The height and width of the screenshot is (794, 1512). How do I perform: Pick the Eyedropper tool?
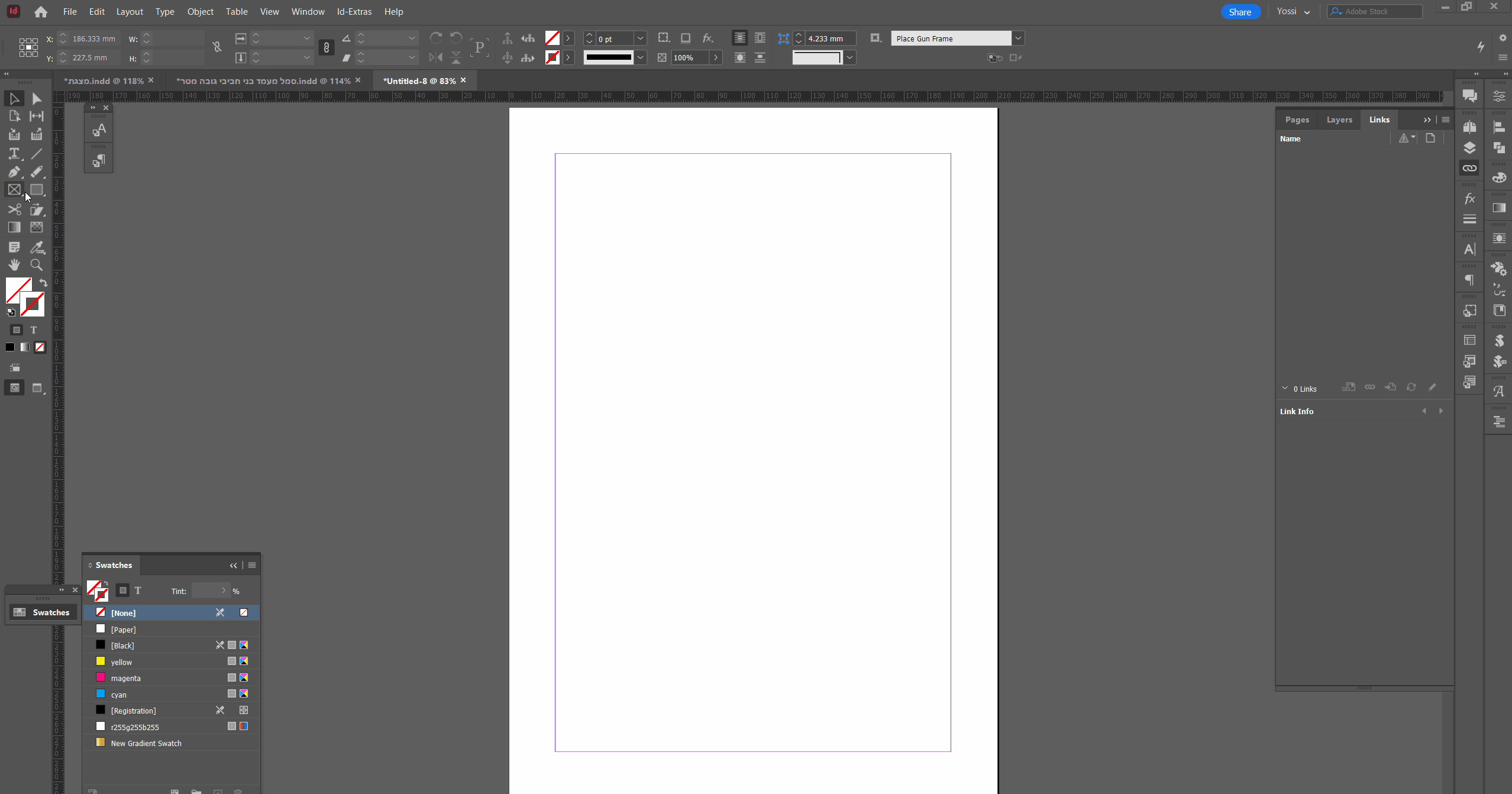point(36,247)
